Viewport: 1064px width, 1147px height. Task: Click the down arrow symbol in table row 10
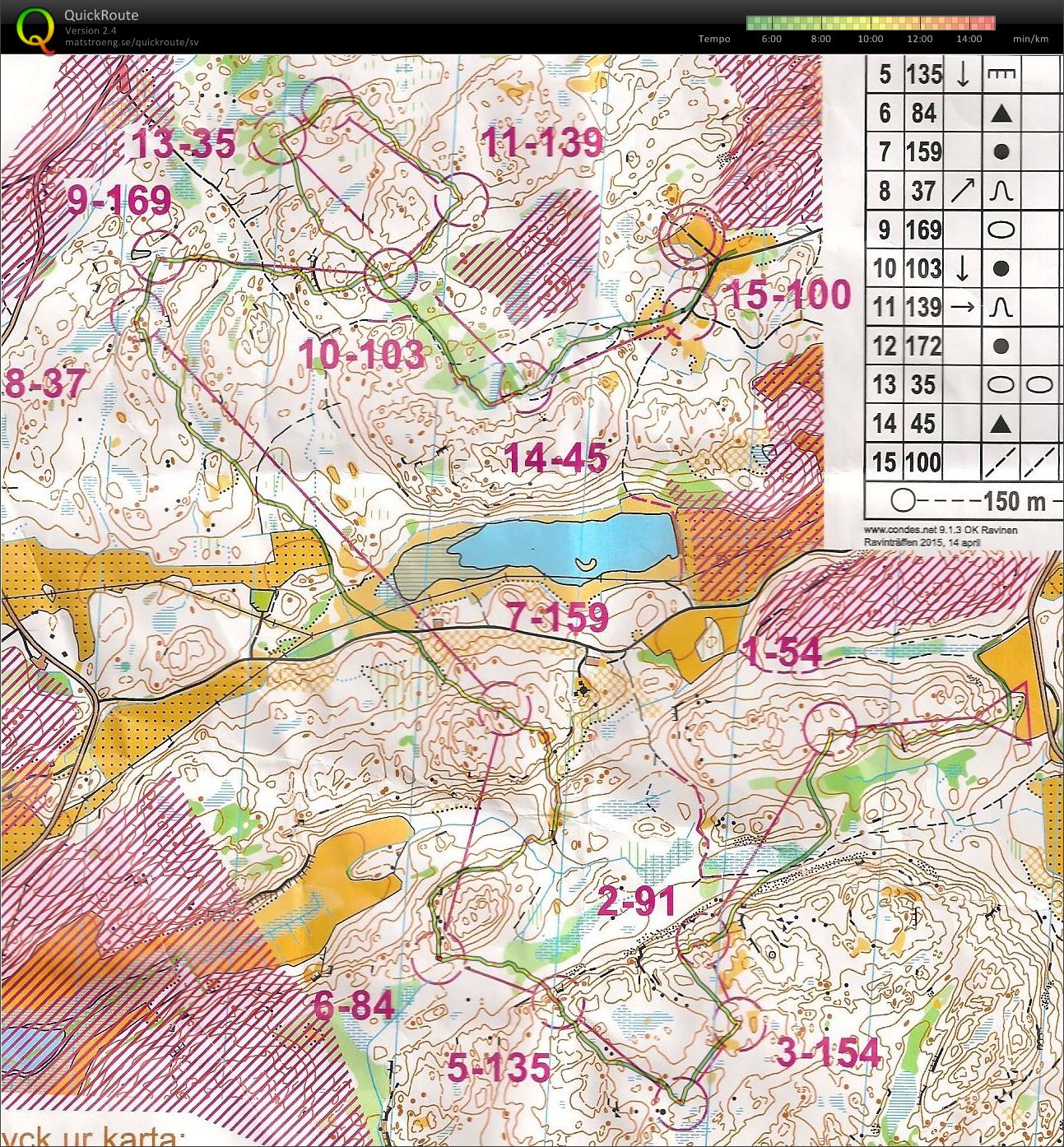(x=963, y=268)
